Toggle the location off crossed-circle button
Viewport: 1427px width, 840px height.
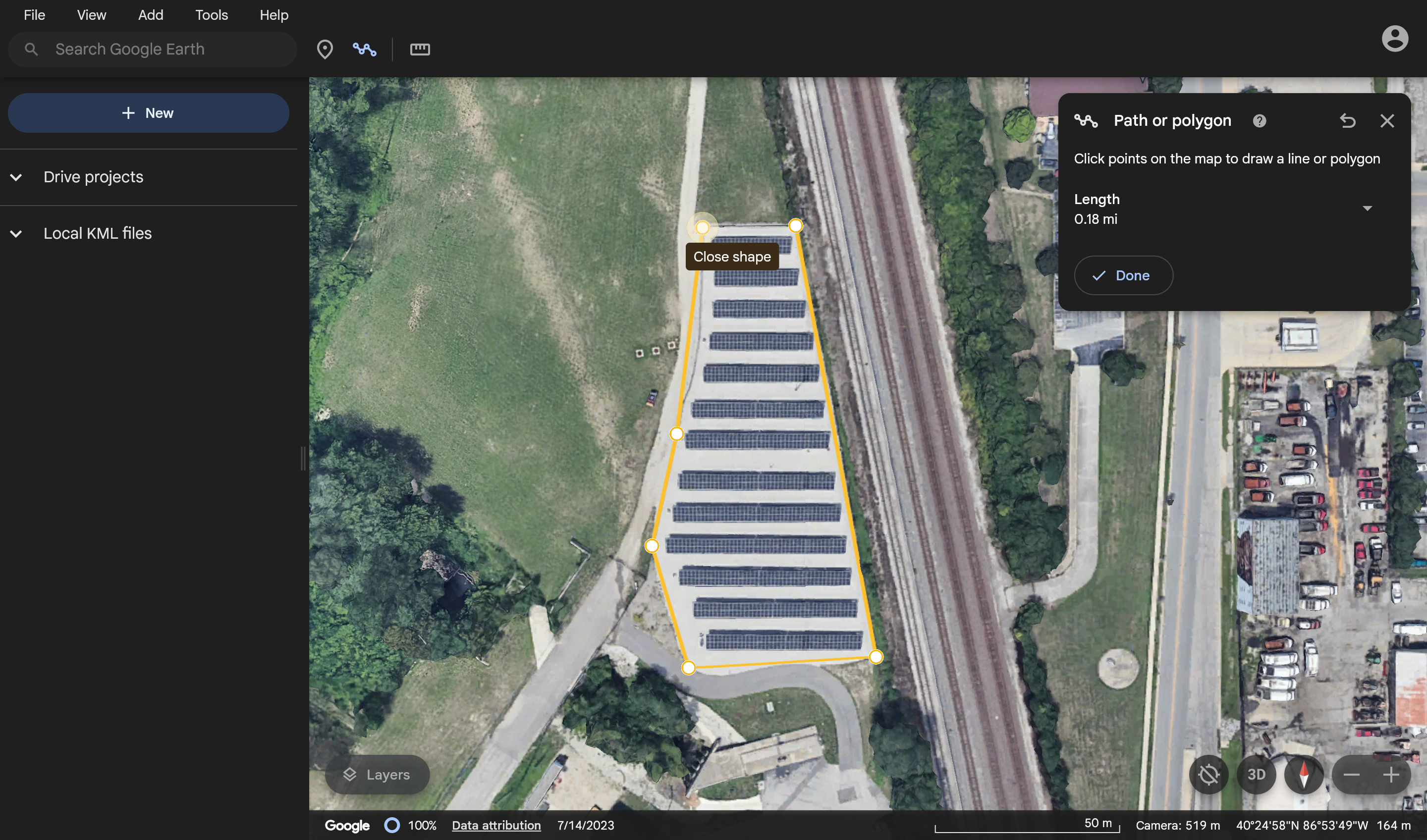tap(1208, 774)
